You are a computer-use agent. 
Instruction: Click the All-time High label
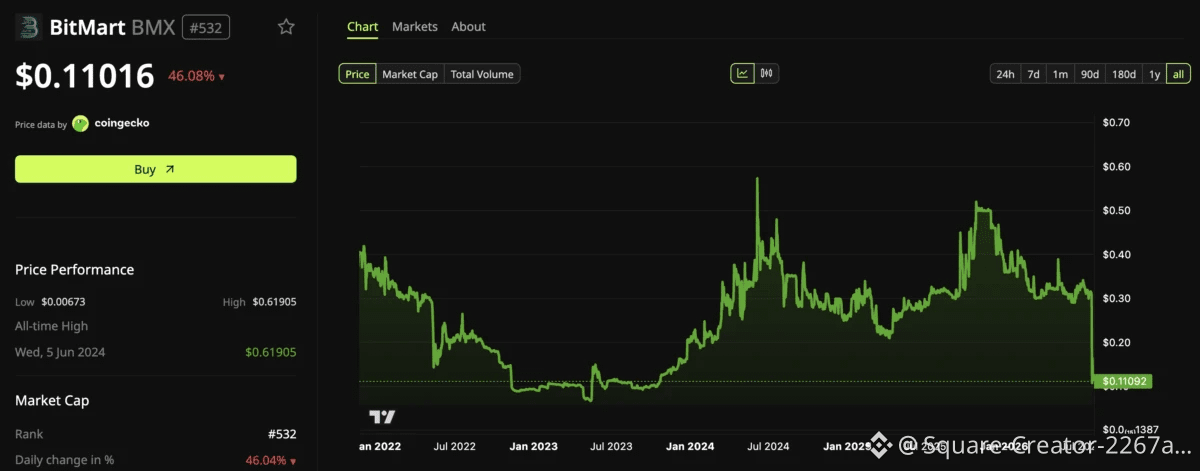[x=51, y=326]
